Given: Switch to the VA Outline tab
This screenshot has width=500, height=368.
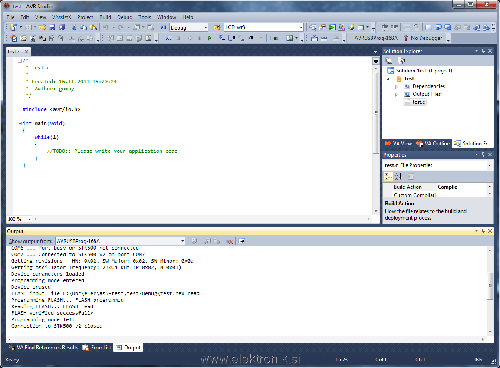Looking at the screenshot, I should (x=433, y=143).
